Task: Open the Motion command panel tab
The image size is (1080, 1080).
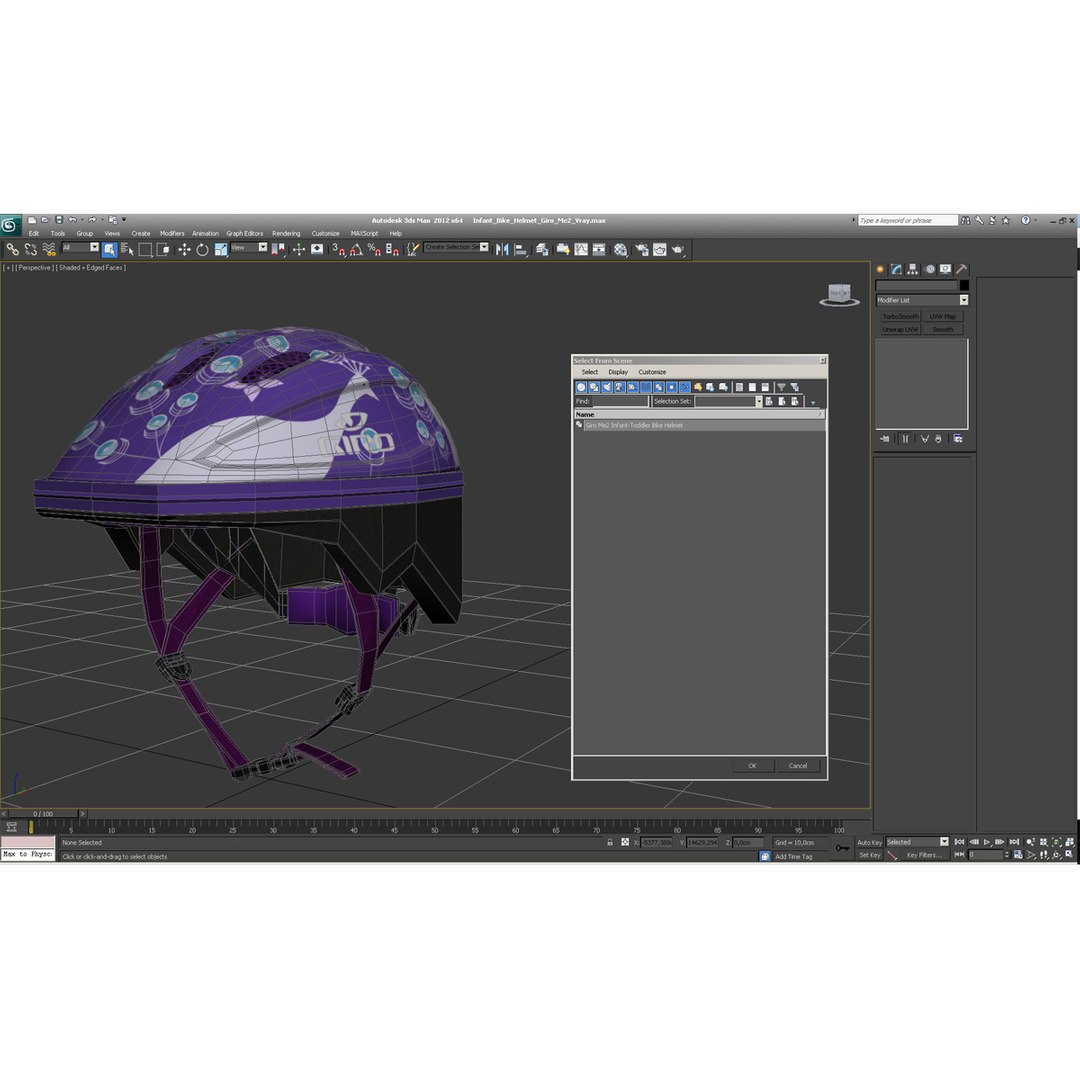Action: click(930, 269)
